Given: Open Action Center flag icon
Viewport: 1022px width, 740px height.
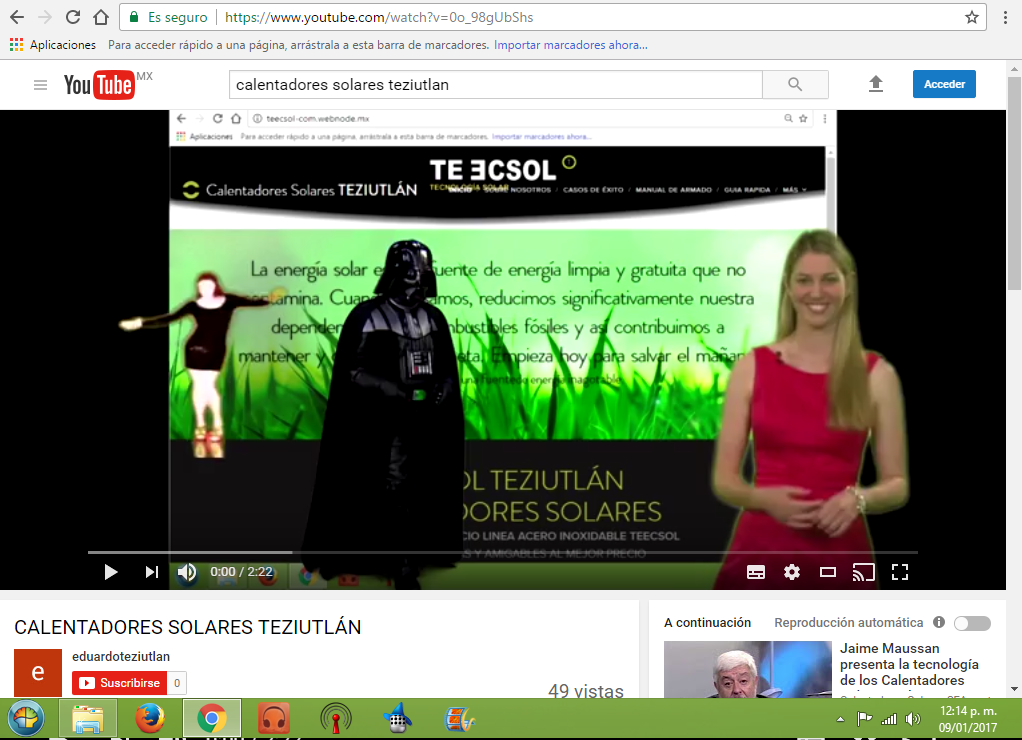Looking at the screenshot, I should point(864,718).
